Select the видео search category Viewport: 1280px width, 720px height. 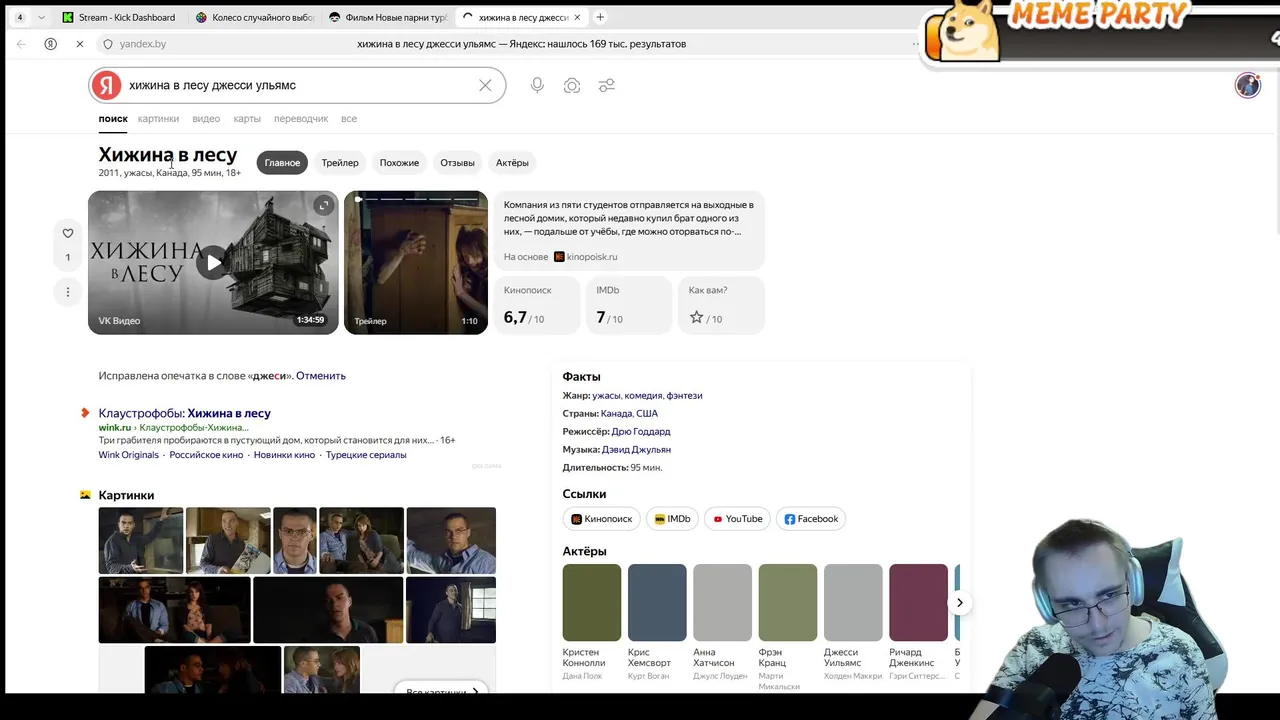pos(206,119)
